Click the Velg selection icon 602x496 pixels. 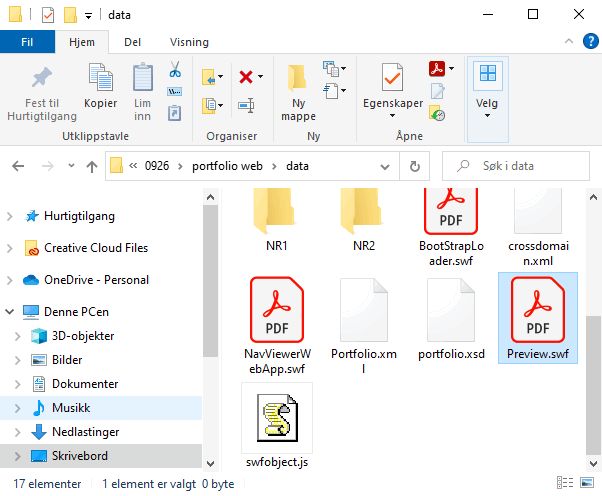click(x=488, y=73)
